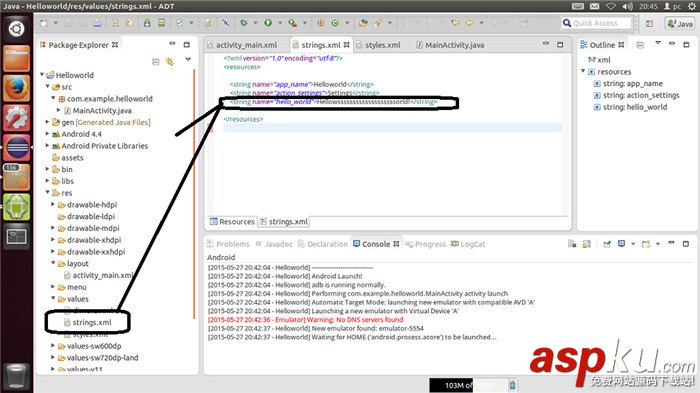Switch to the Progress tab

coord(425,244)
